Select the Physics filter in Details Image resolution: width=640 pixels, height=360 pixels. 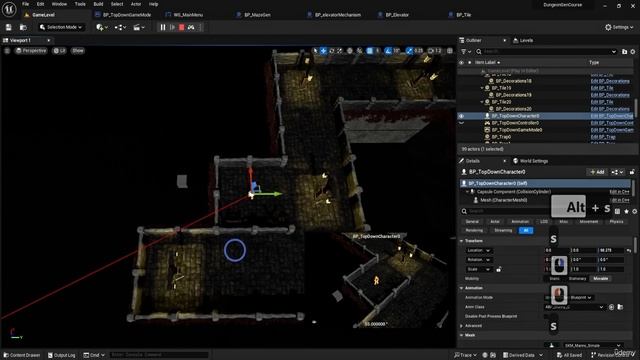616,222
